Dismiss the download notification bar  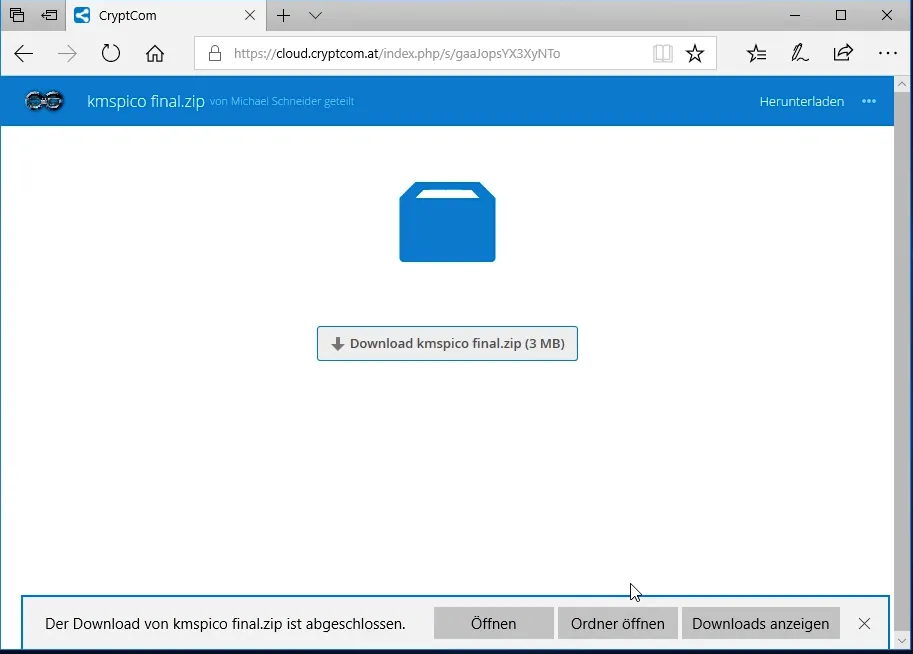pyautogui.click(x=864, y=624)
